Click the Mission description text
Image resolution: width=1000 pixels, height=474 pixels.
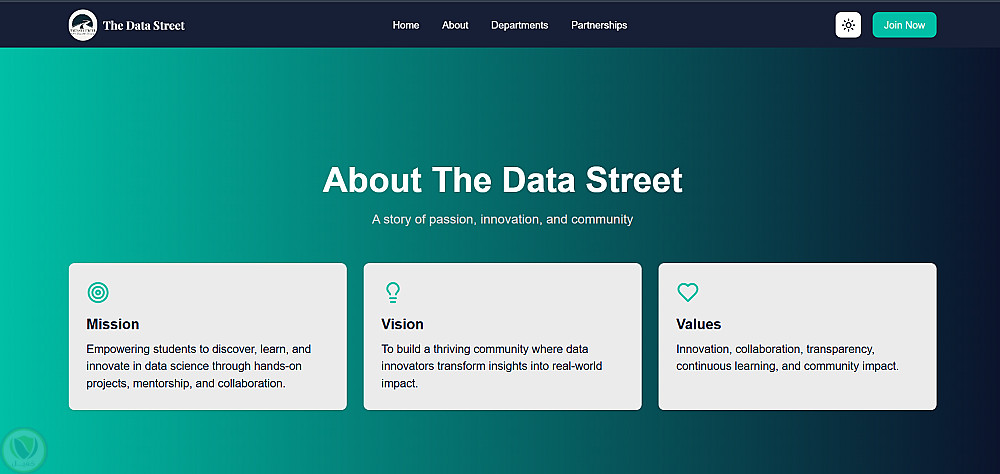(198, 366)
